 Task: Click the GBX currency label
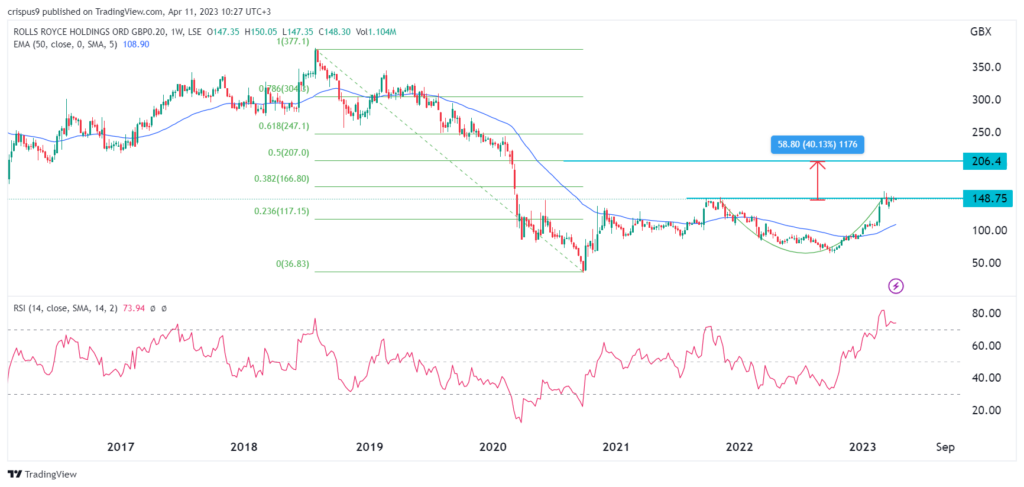(980, 33)
